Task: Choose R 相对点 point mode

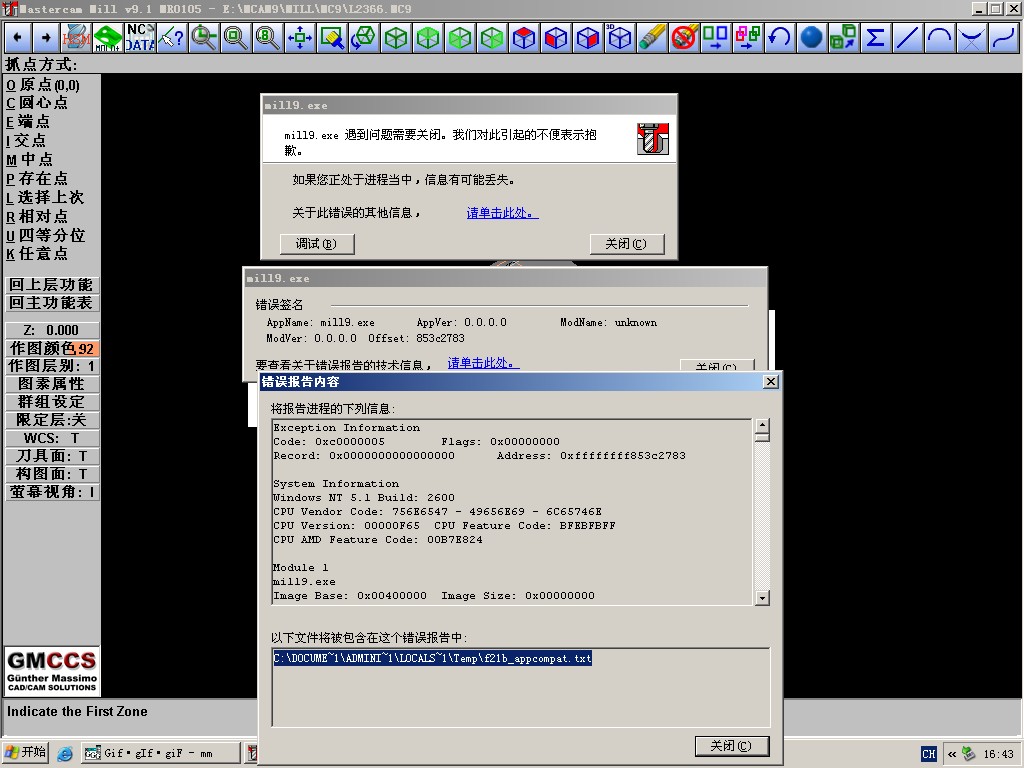Action: [x=38, y=217]
